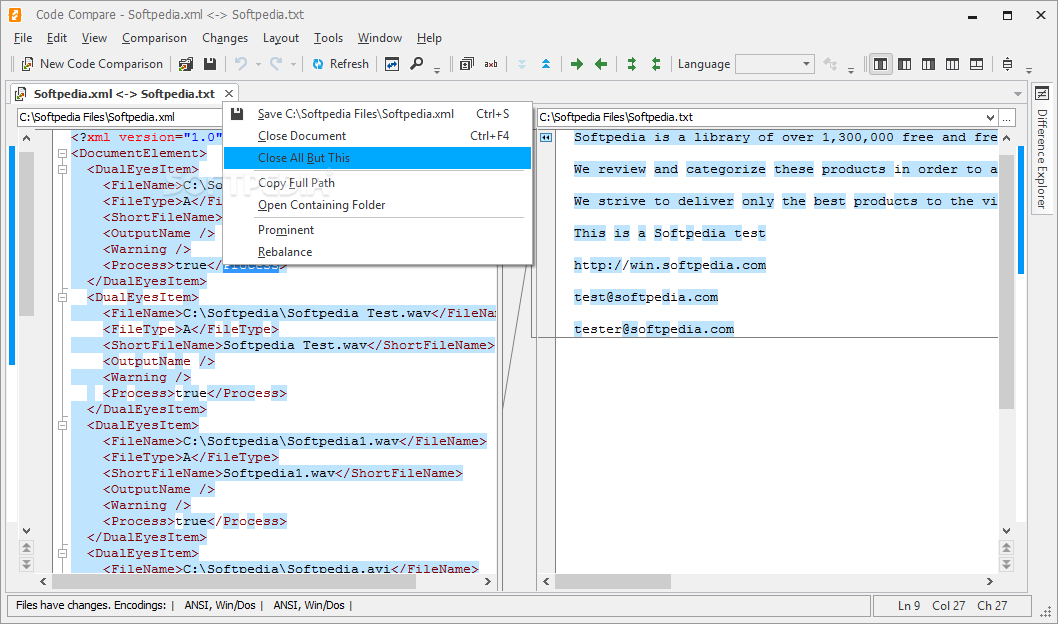Screen dimensions: 1058x624
Task: Select the three-column layout toggle
Action: coord(952,64)
